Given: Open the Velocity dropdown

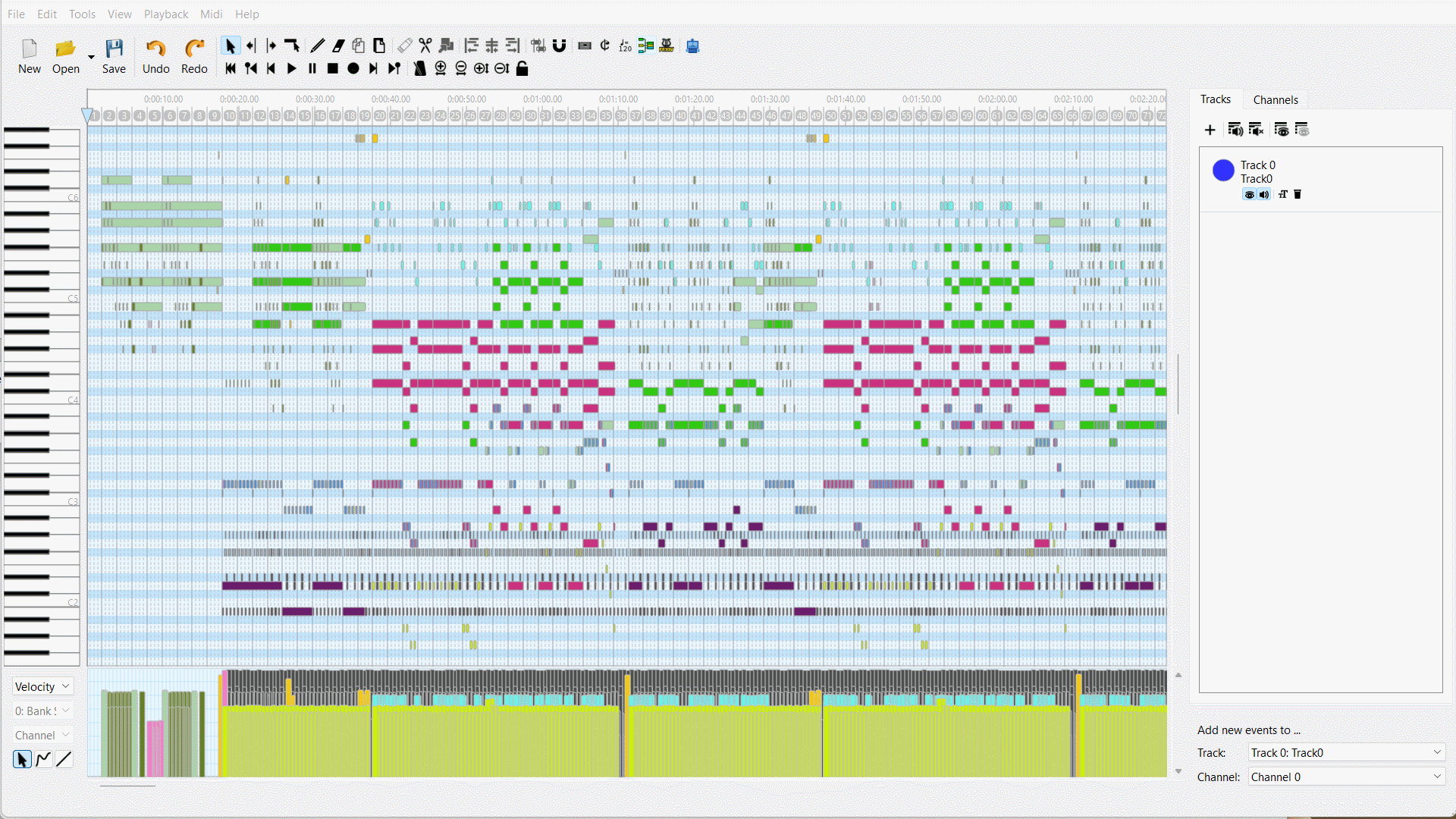Looking at the screenshot, I should click(42, 686).
